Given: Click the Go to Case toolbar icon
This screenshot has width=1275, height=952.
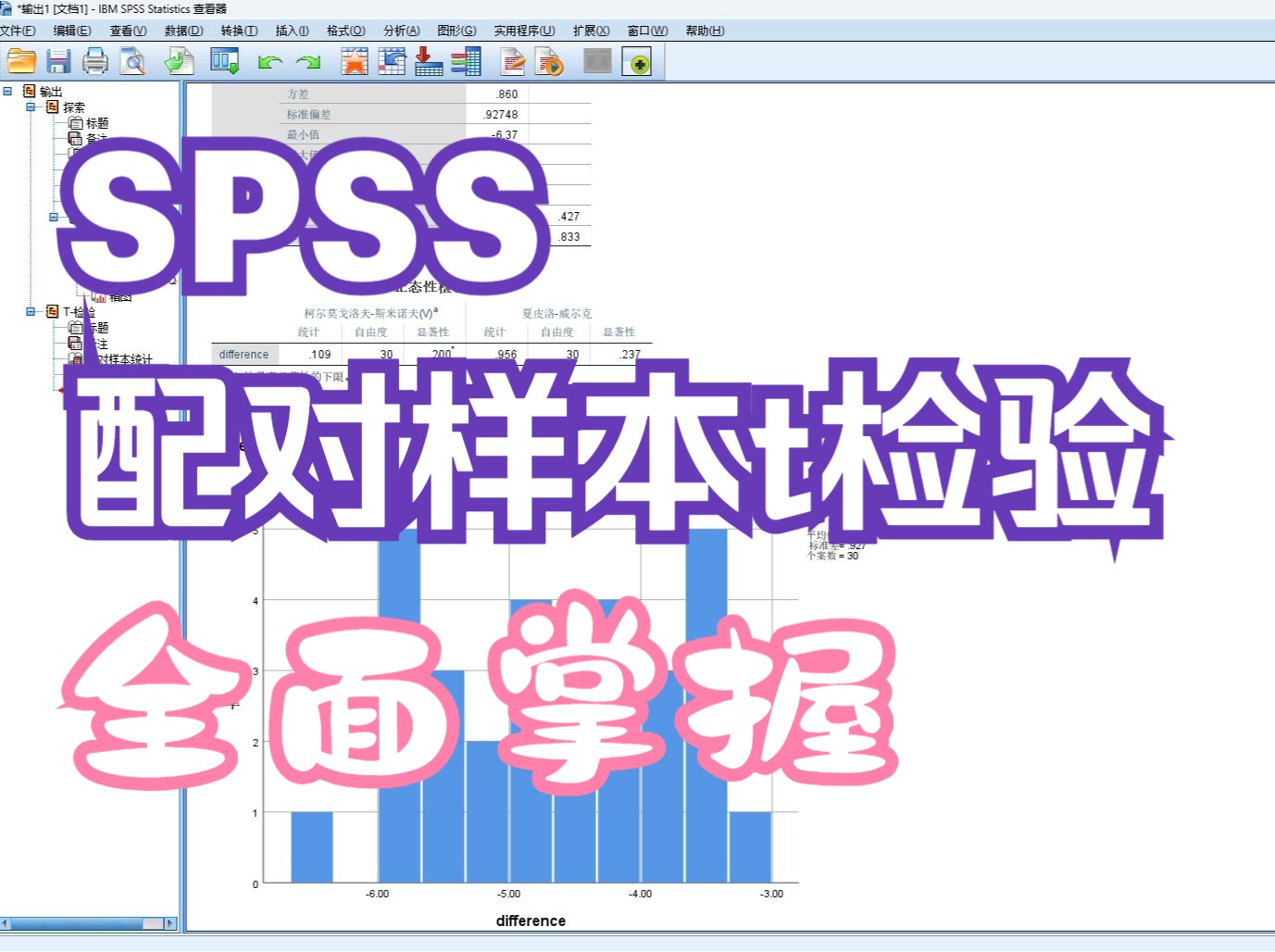Looking at the screenshot, I should pyautogui.click(x=392, y=62).
